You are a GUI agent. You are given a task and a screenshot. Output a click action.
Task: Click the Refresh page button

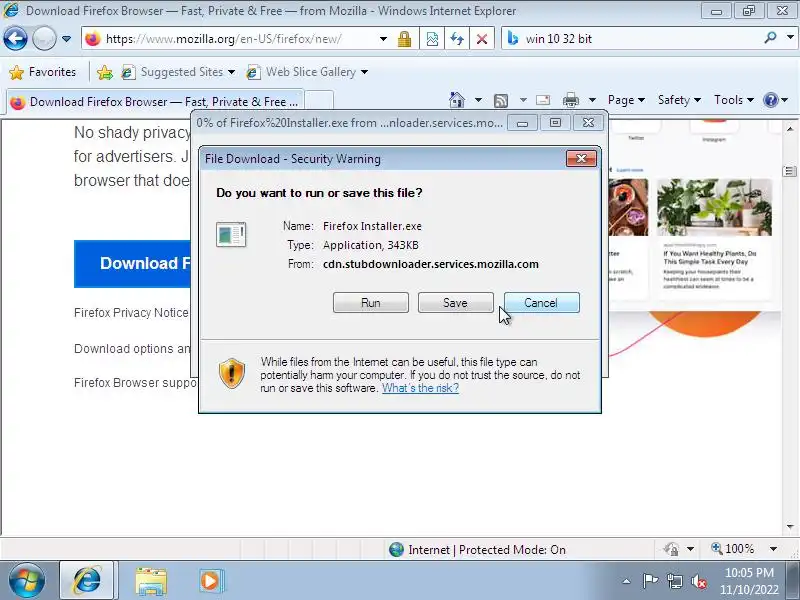click(457, 39)
